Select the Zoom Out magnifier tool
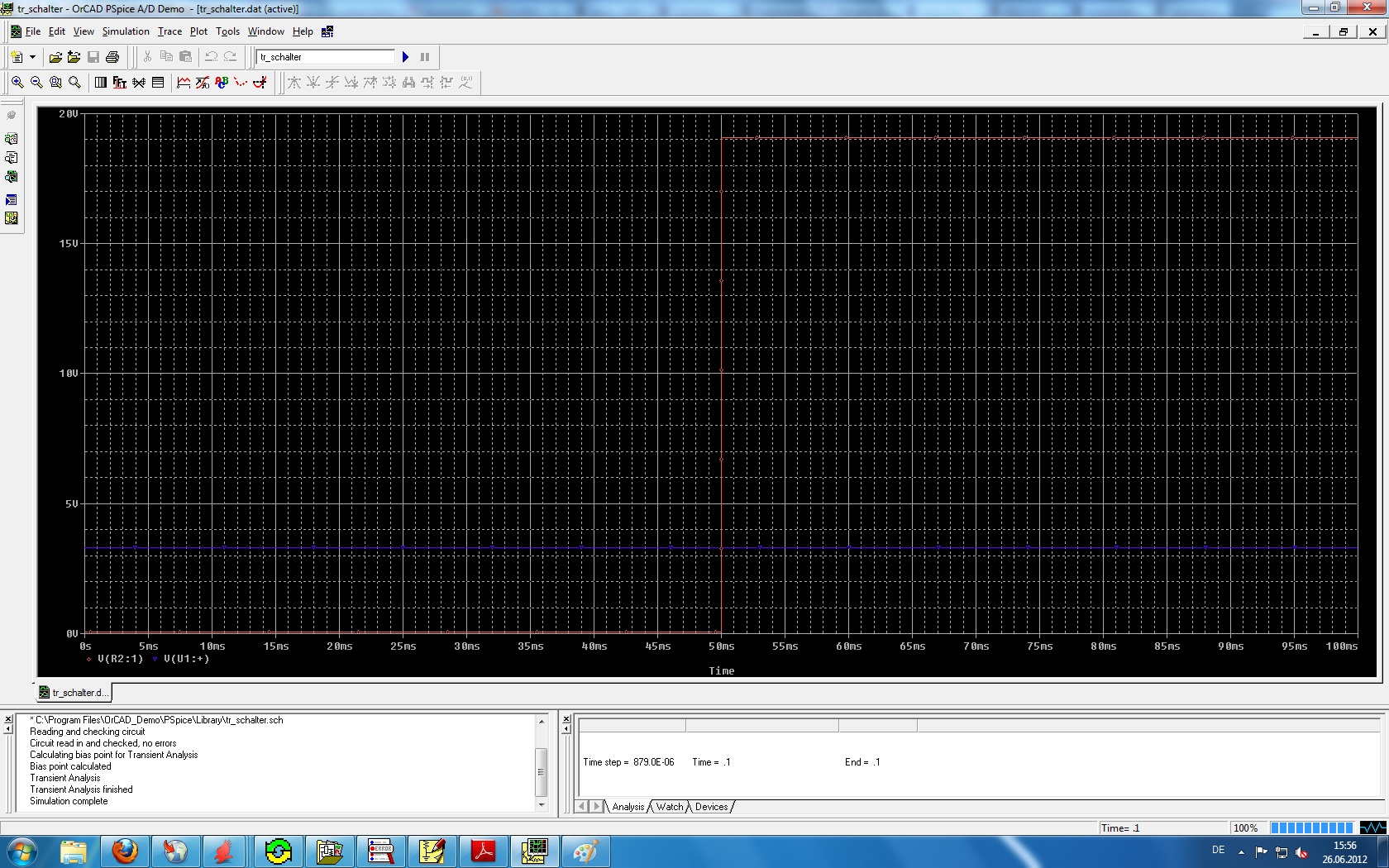This screenshot has width=1389, height=868. point(36,83)
